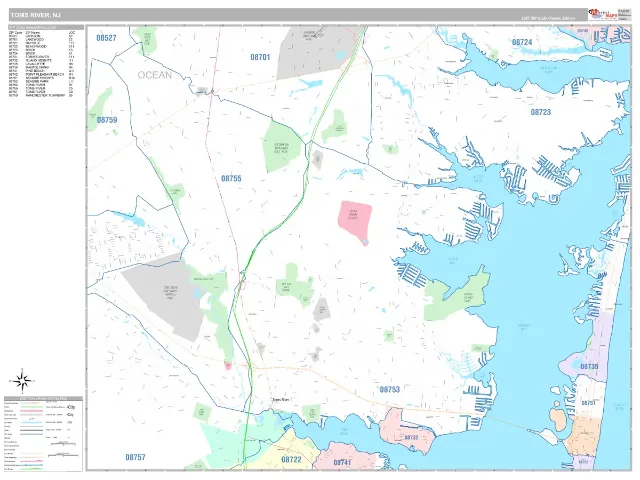Click the Toms River city label

point(280,400)
